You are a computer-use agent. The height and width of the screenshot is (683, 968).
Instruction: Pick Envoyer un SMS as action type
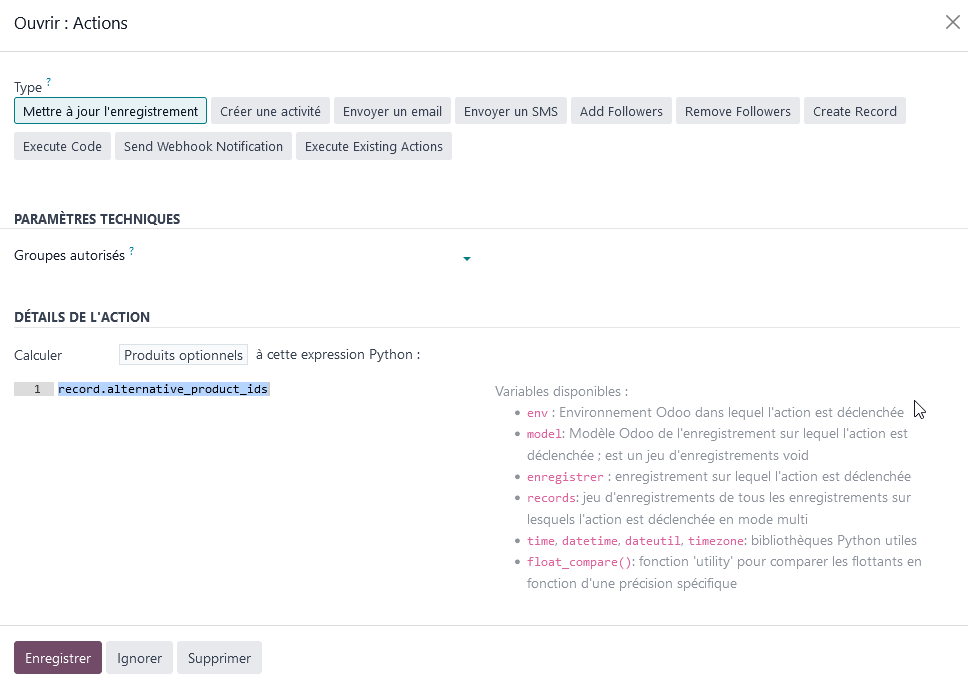point(511,111)
